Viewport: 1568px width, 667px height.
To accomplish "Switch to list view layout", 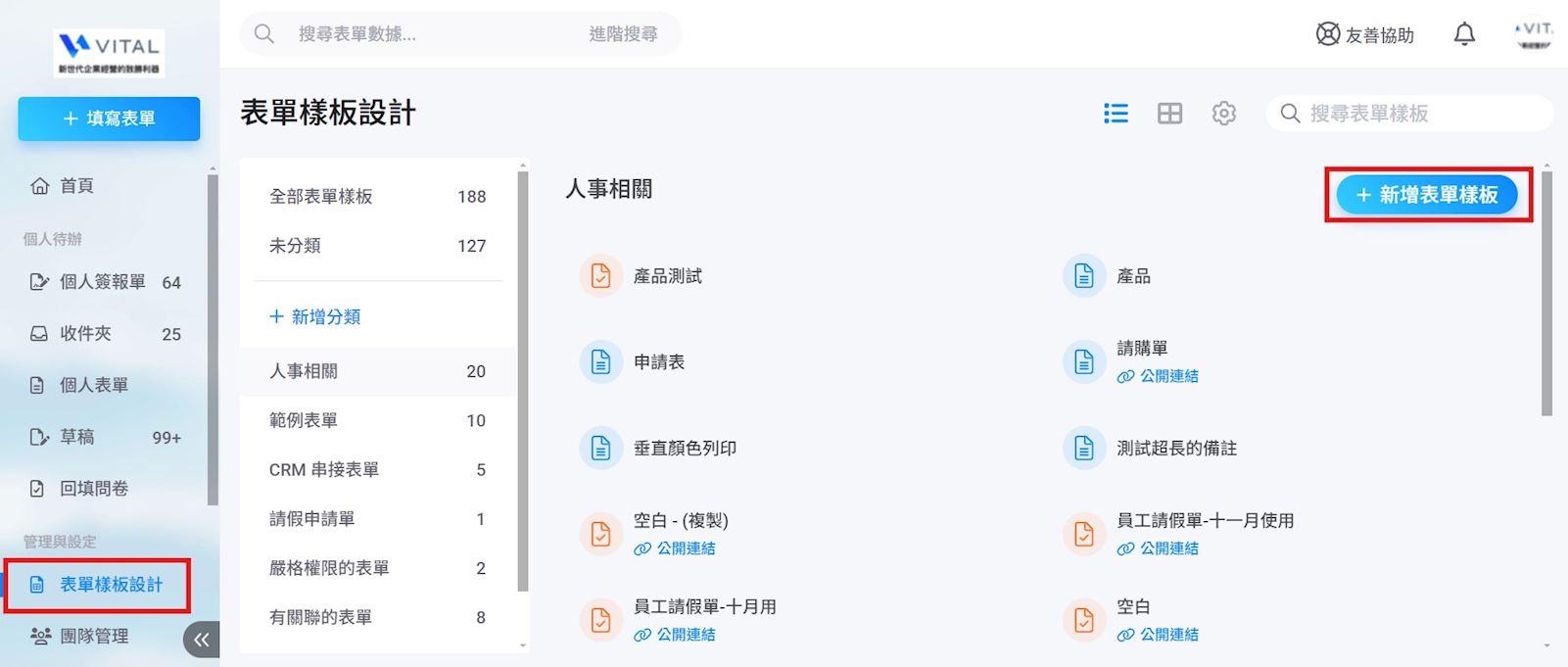I will click(1116, 114).
